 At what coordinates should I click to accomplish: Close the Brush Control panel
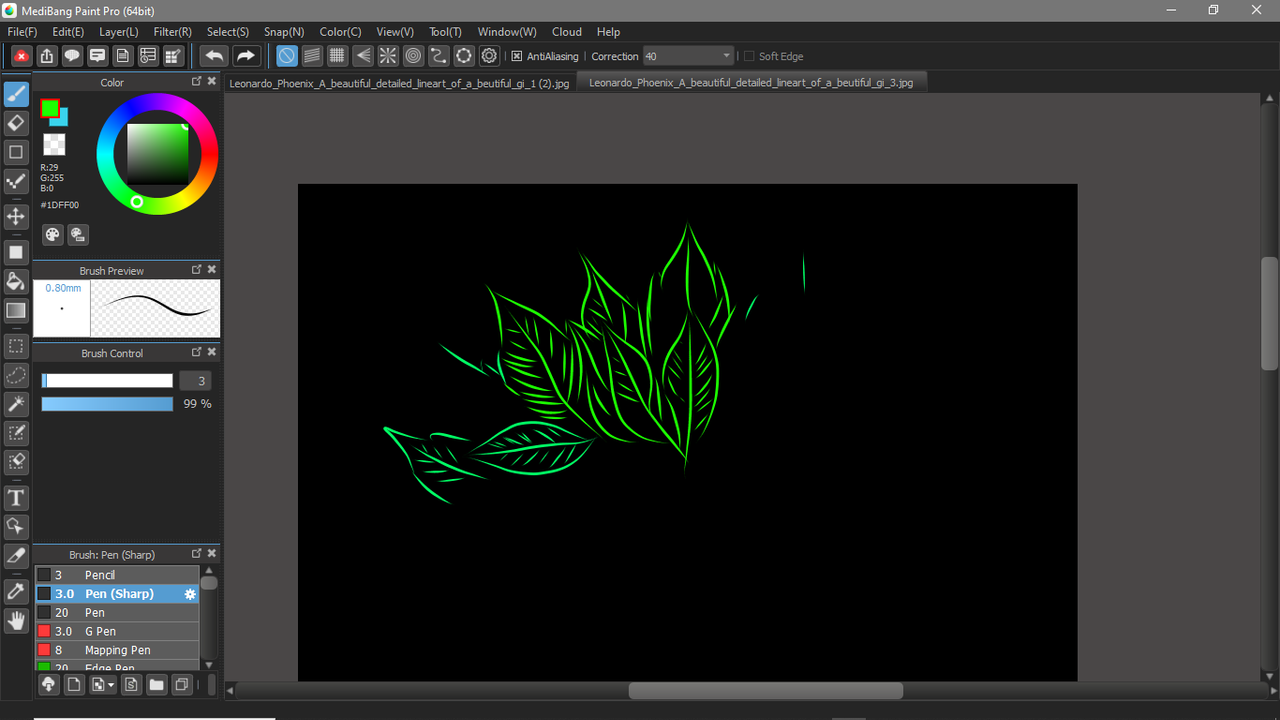pyautogui.click(x=212, y=352)
